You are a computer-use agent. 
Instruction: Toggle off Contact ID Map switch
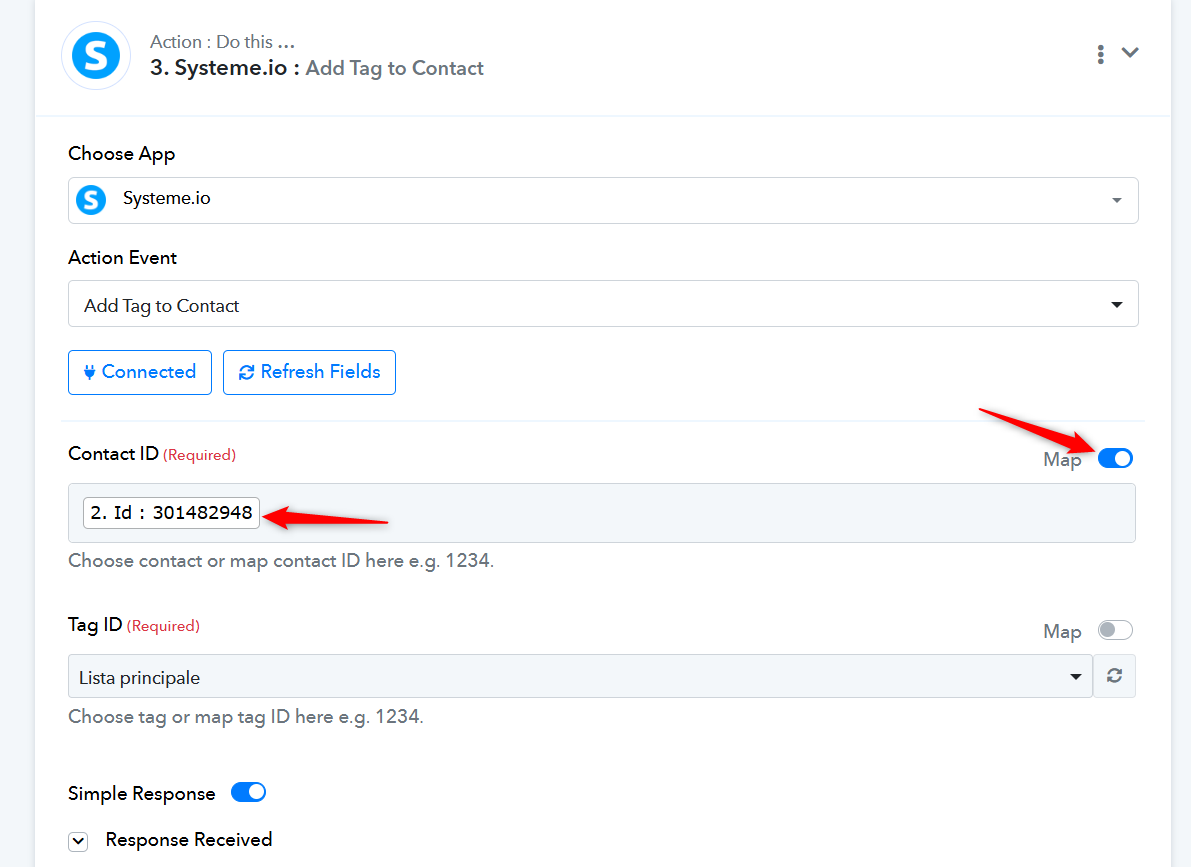tap(1115, 458)
